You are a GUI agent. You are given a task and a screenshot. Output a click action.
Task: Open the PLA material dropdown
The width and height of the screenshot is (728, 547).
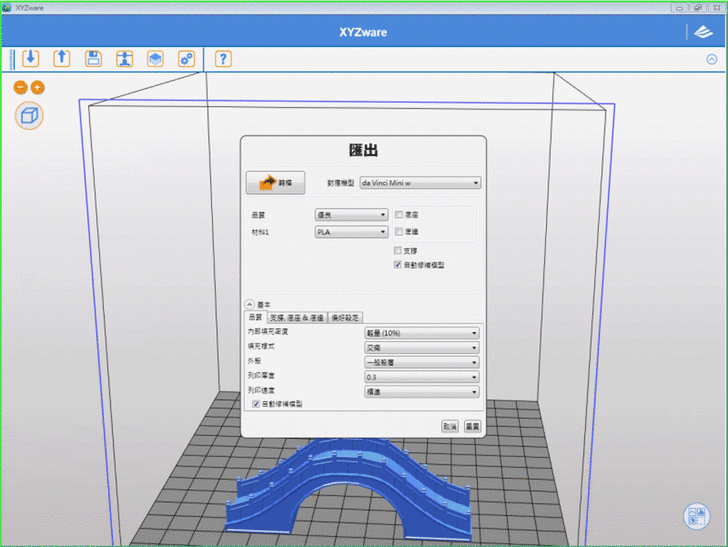[351, 232]
